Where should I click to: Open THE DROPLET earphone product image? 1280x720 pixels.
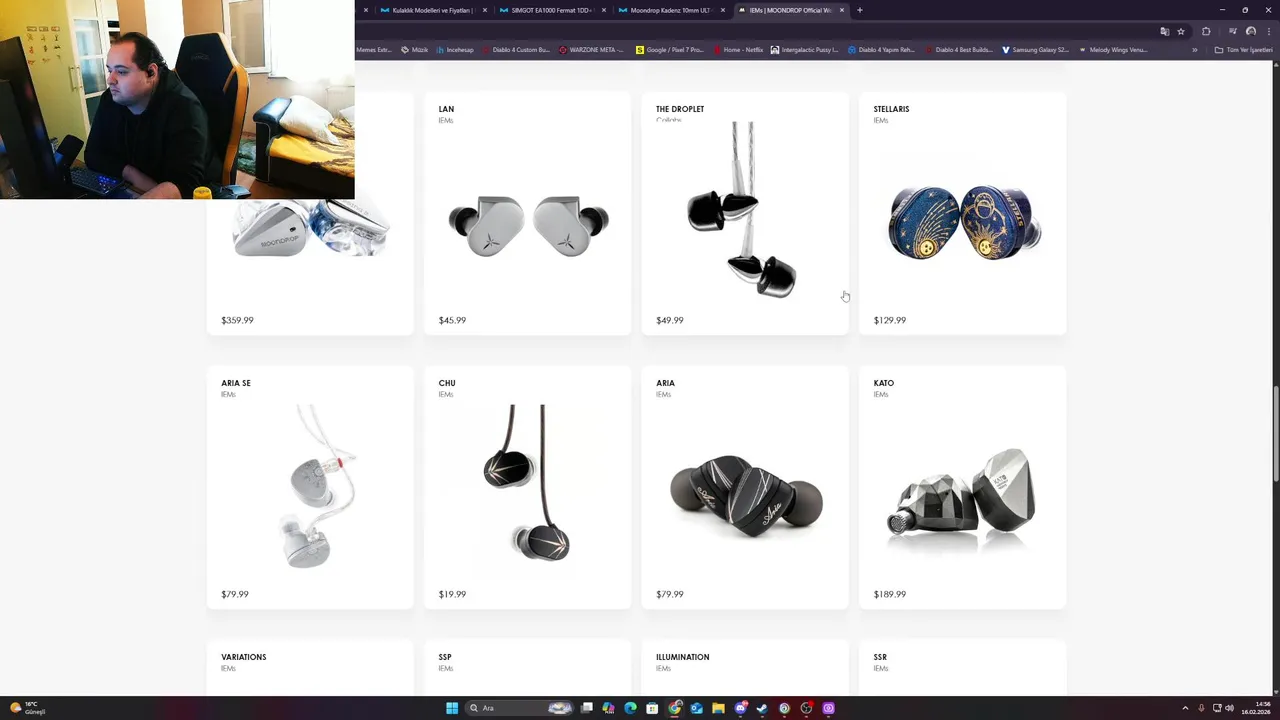(x=743, y=211)
